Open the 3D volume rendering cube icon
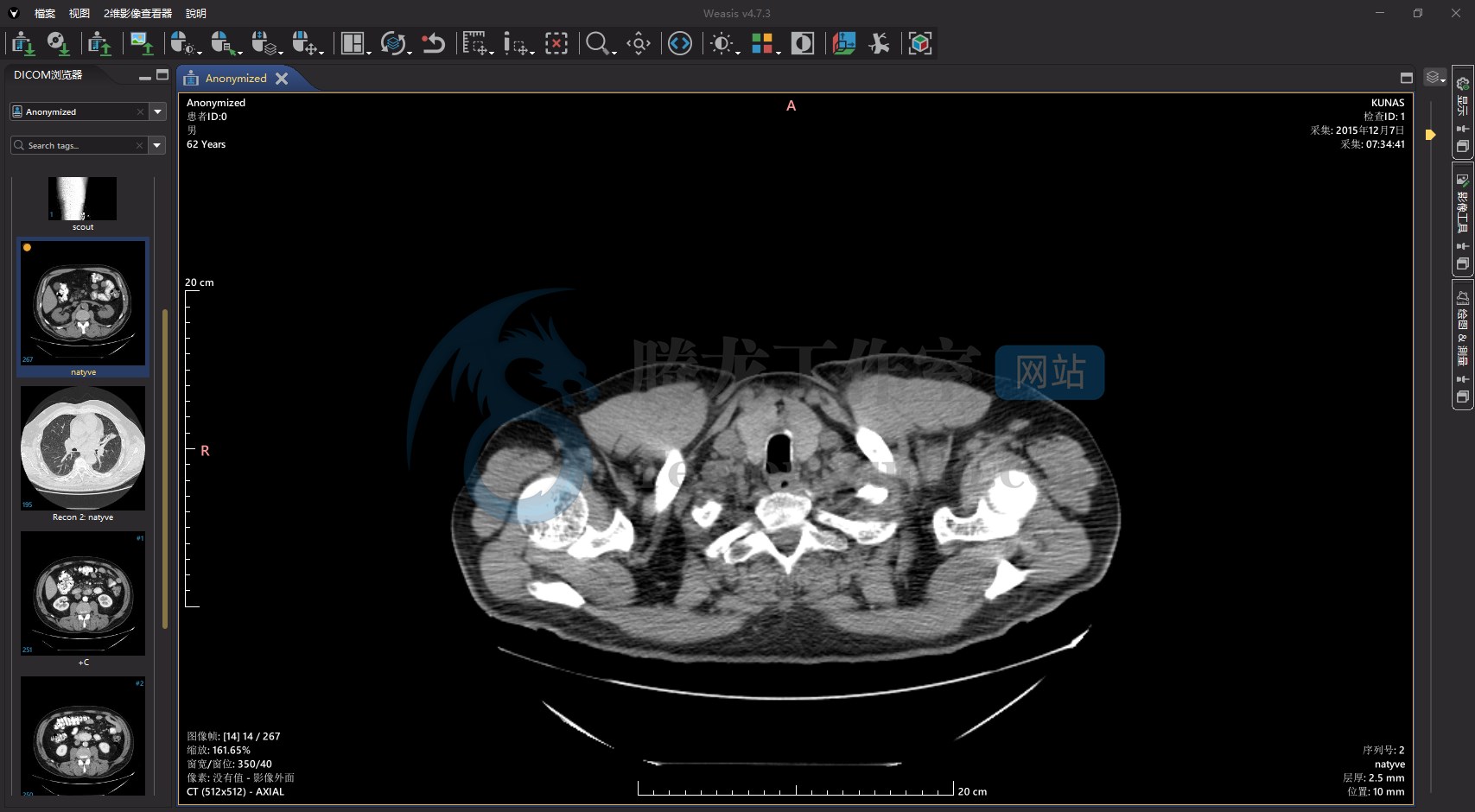Image resolution: width=1475 pixels, height=812 pixels. (920, 43)
